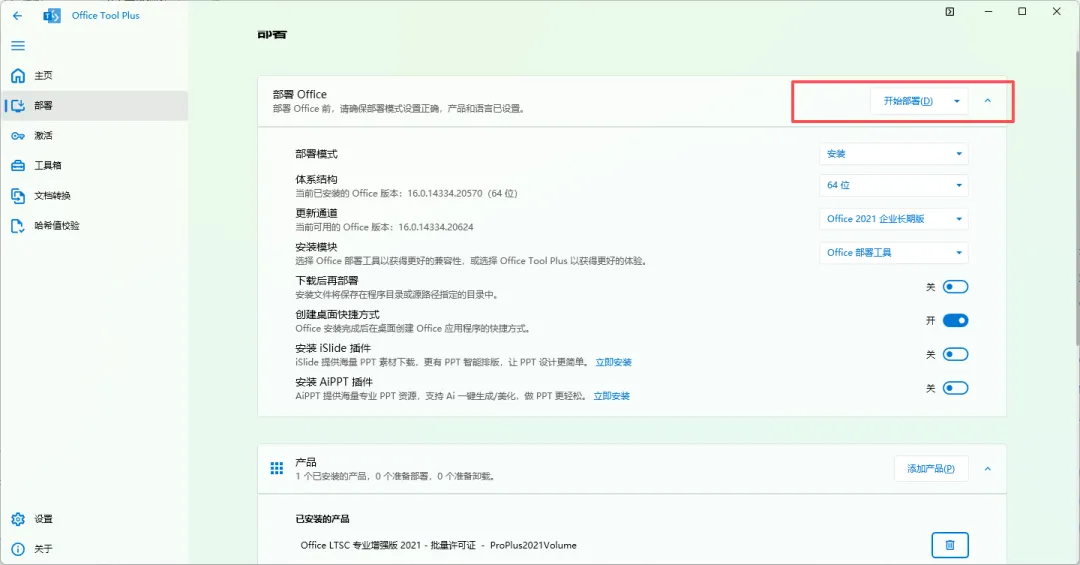This screenshot has width=1080, height=565.
Task: Click the toolbox briefcase icon
Action: (18, 165)
